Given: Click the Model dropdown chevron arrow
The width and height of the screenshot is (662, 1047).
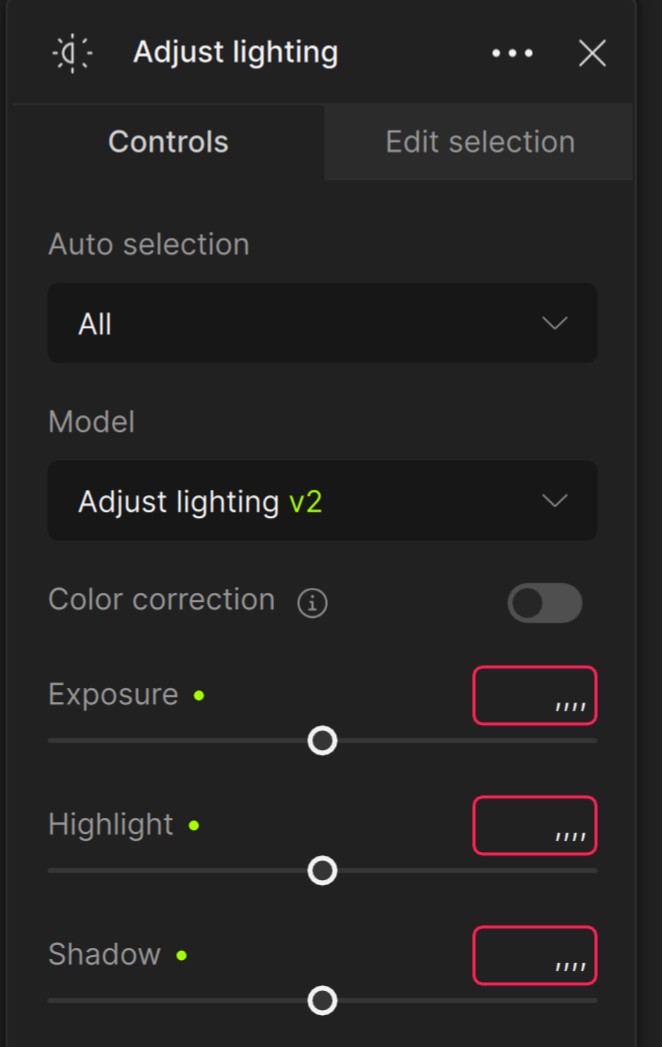Looking at the screenshot, I should click(554, 500).
